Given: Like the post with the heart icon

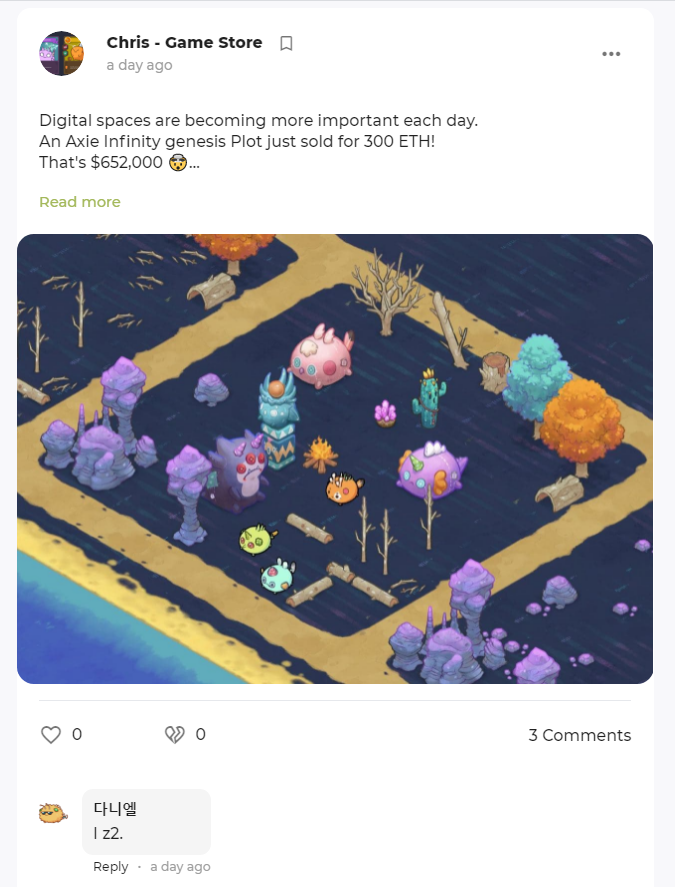Looking at the screenshot, I should click(51, 734).
